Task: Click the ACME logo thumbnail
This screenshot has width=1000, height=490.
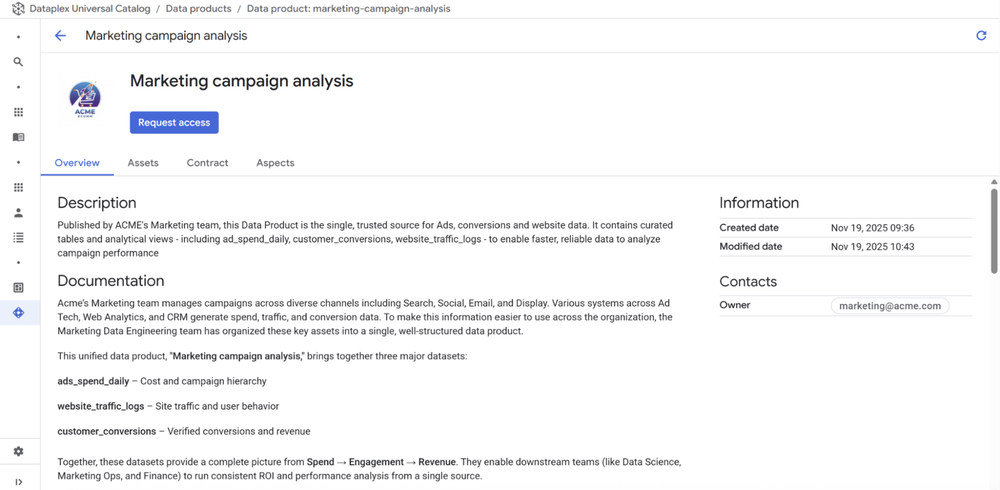Action: 85,100
